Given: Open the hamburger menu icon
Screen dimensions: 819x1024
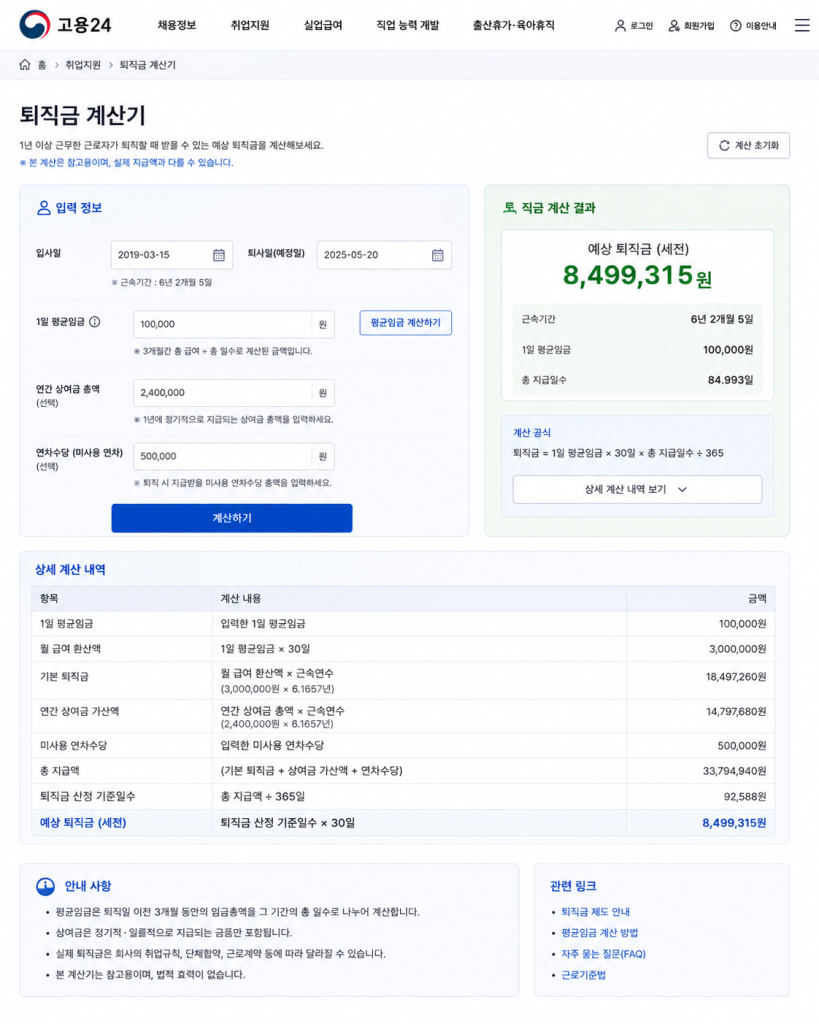Looking at the screenshot, I should click(x=802, y=25).
